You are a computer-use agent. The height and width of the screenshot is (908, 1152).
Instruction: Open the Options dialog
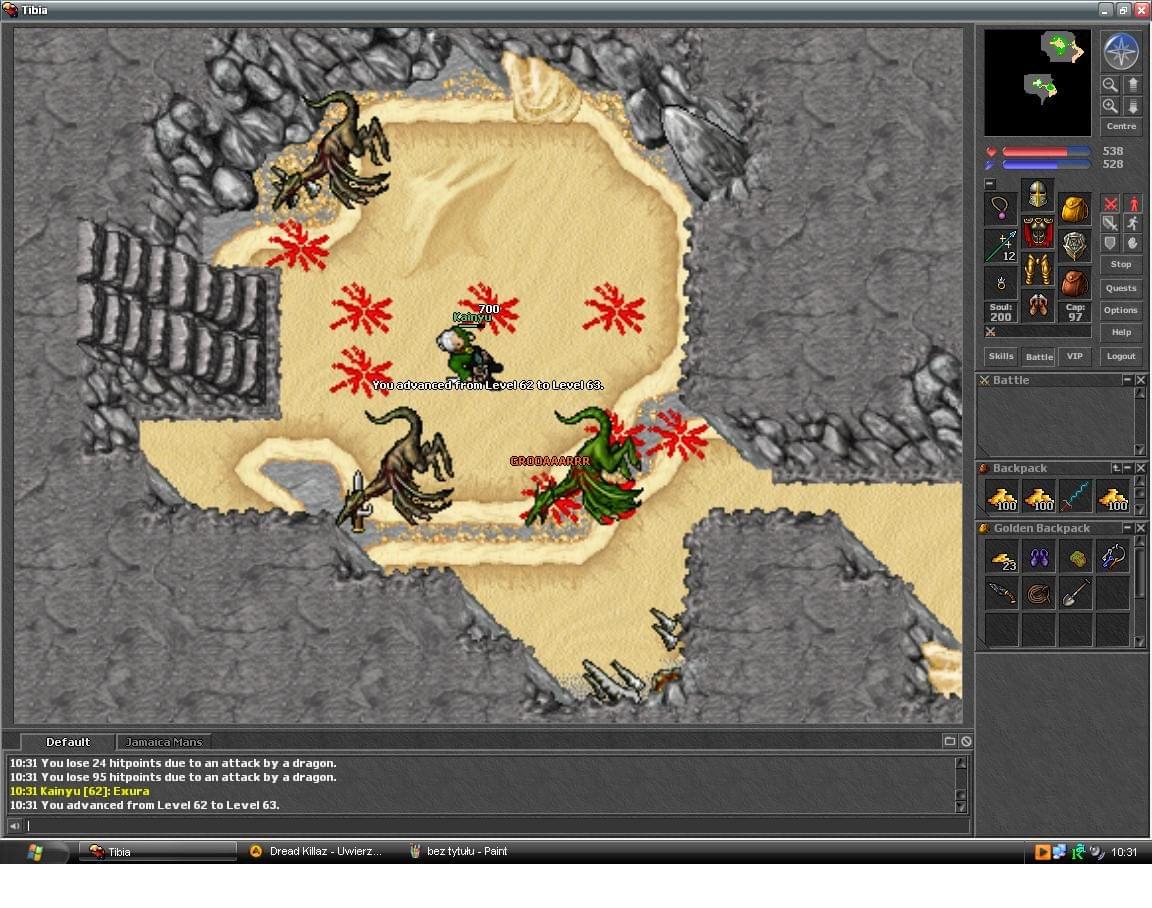pos(1121,310)
